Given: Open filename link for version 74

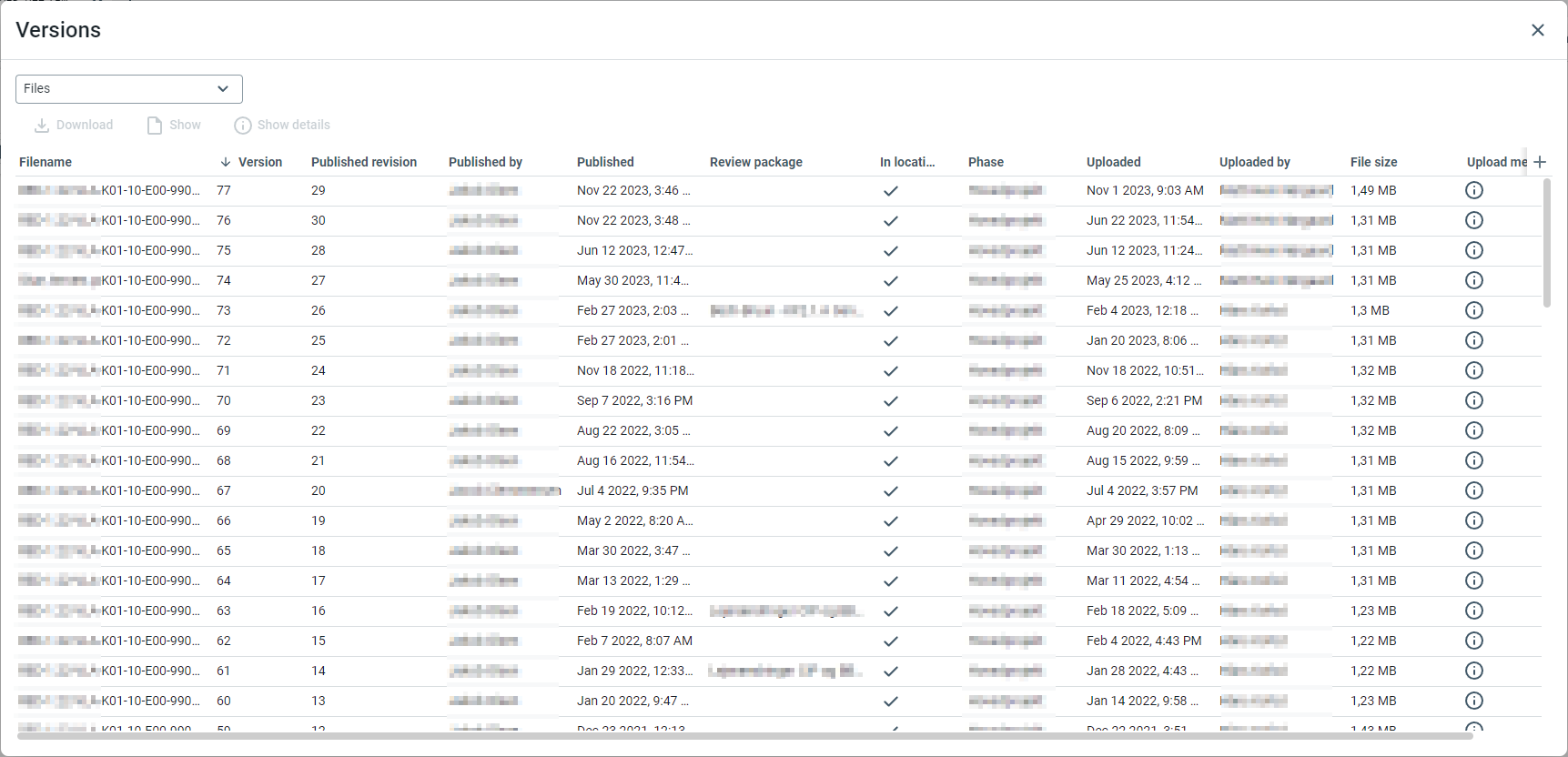Looking at the screenshot, I should [109, 280].
